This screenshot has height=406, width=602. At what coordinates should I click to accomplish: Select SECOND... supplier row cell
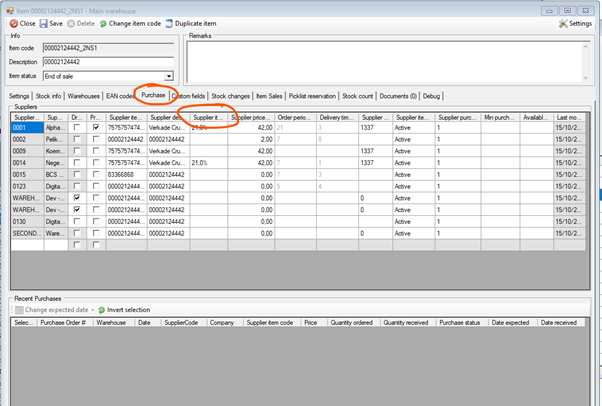coord(27,233)
